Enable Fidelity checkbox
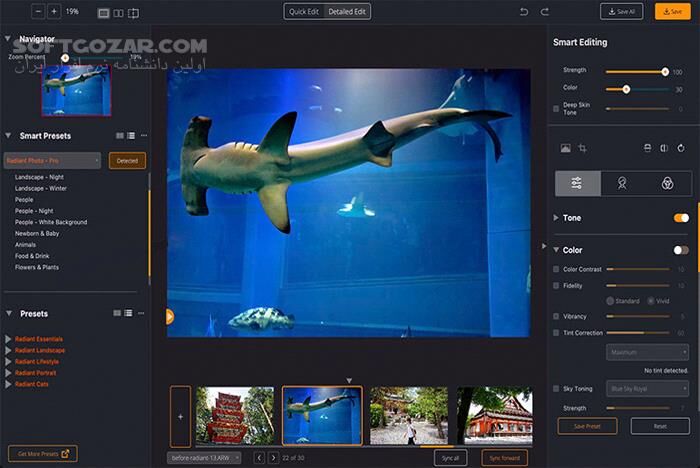Viewport: 700px width, 468px height. click(556, 286)
